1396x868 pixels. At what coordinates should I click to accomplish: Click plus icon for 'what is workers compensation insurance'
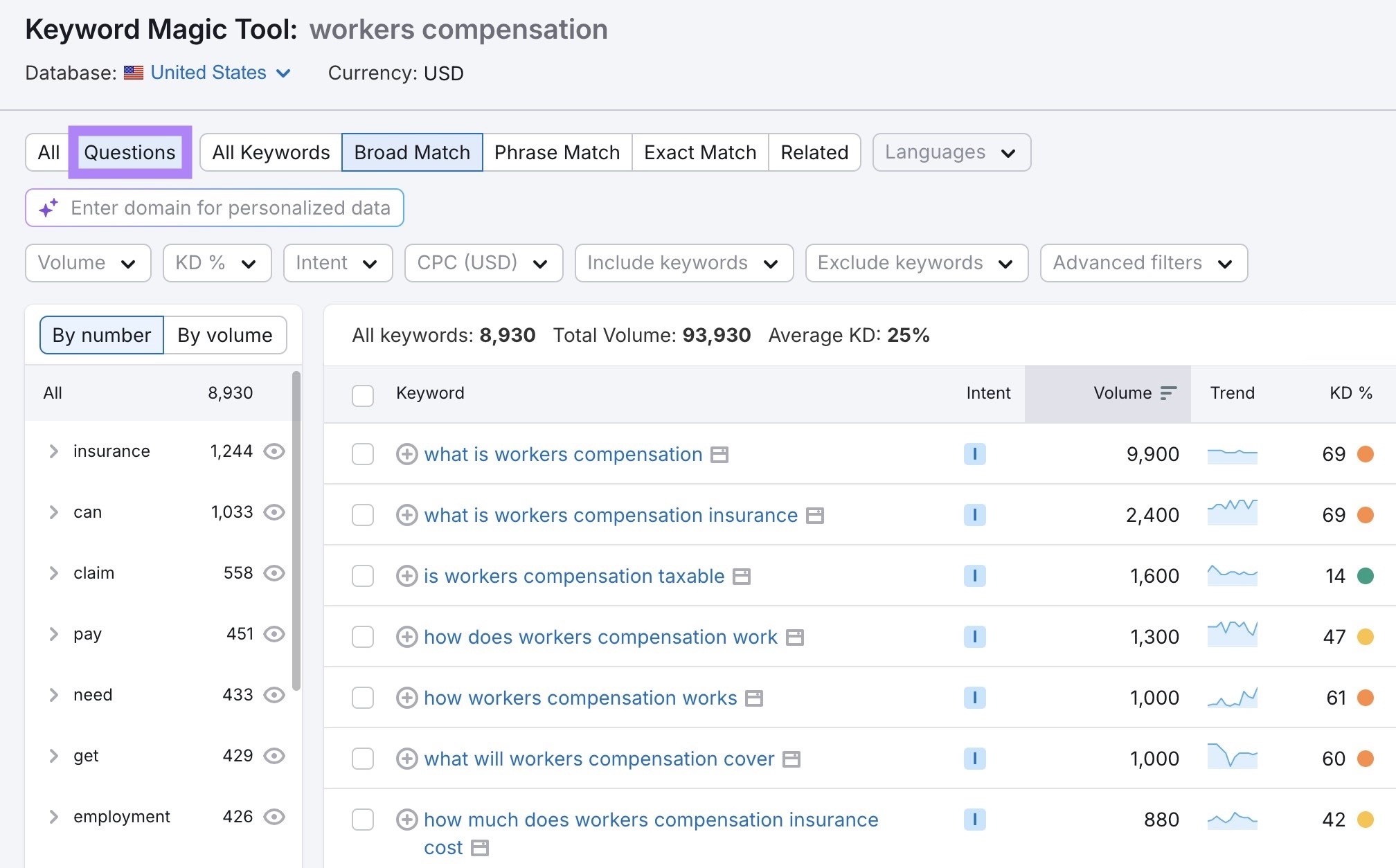coord(406,515)
